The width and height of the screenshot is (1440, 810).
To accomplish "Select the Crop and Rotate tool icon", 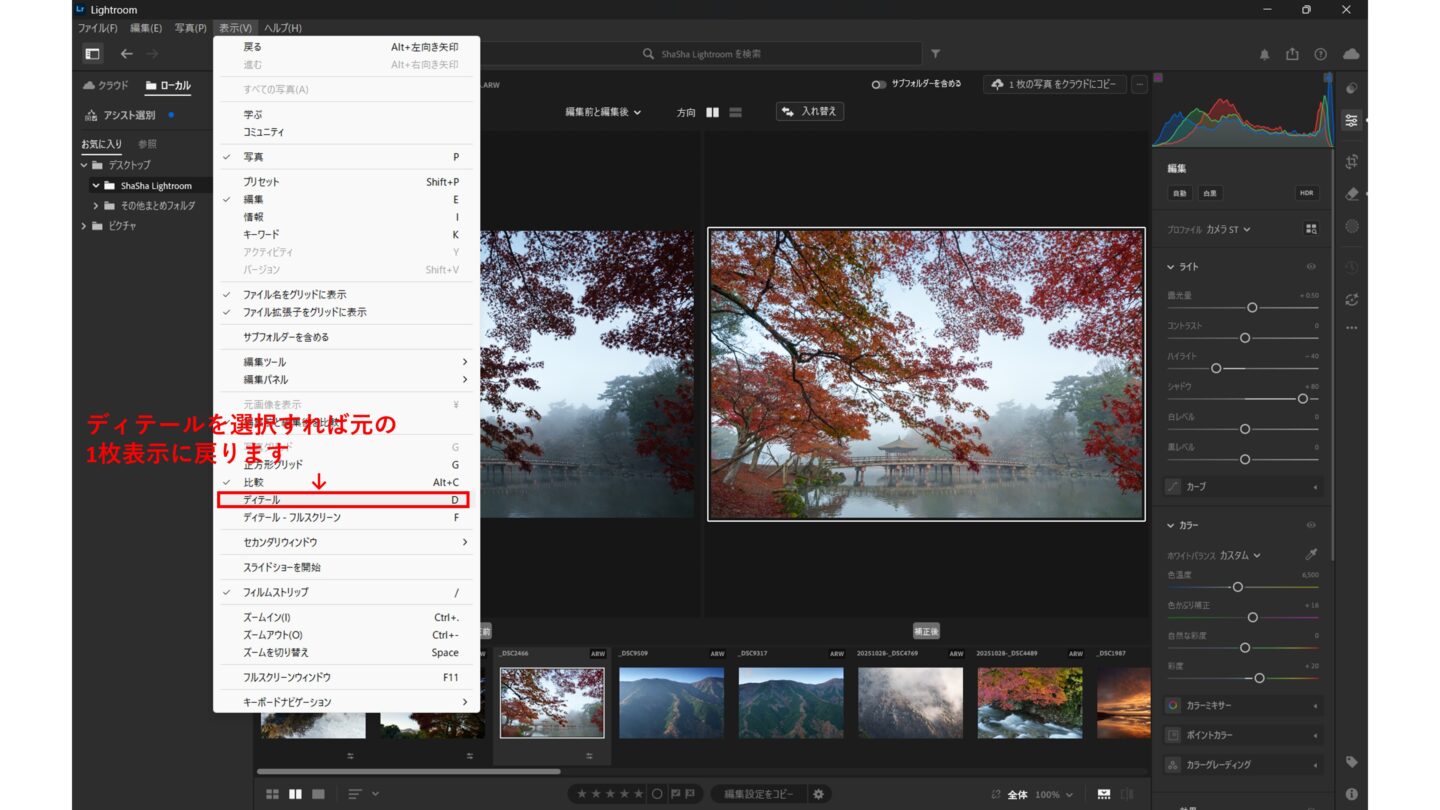I will pos(1351,162).
